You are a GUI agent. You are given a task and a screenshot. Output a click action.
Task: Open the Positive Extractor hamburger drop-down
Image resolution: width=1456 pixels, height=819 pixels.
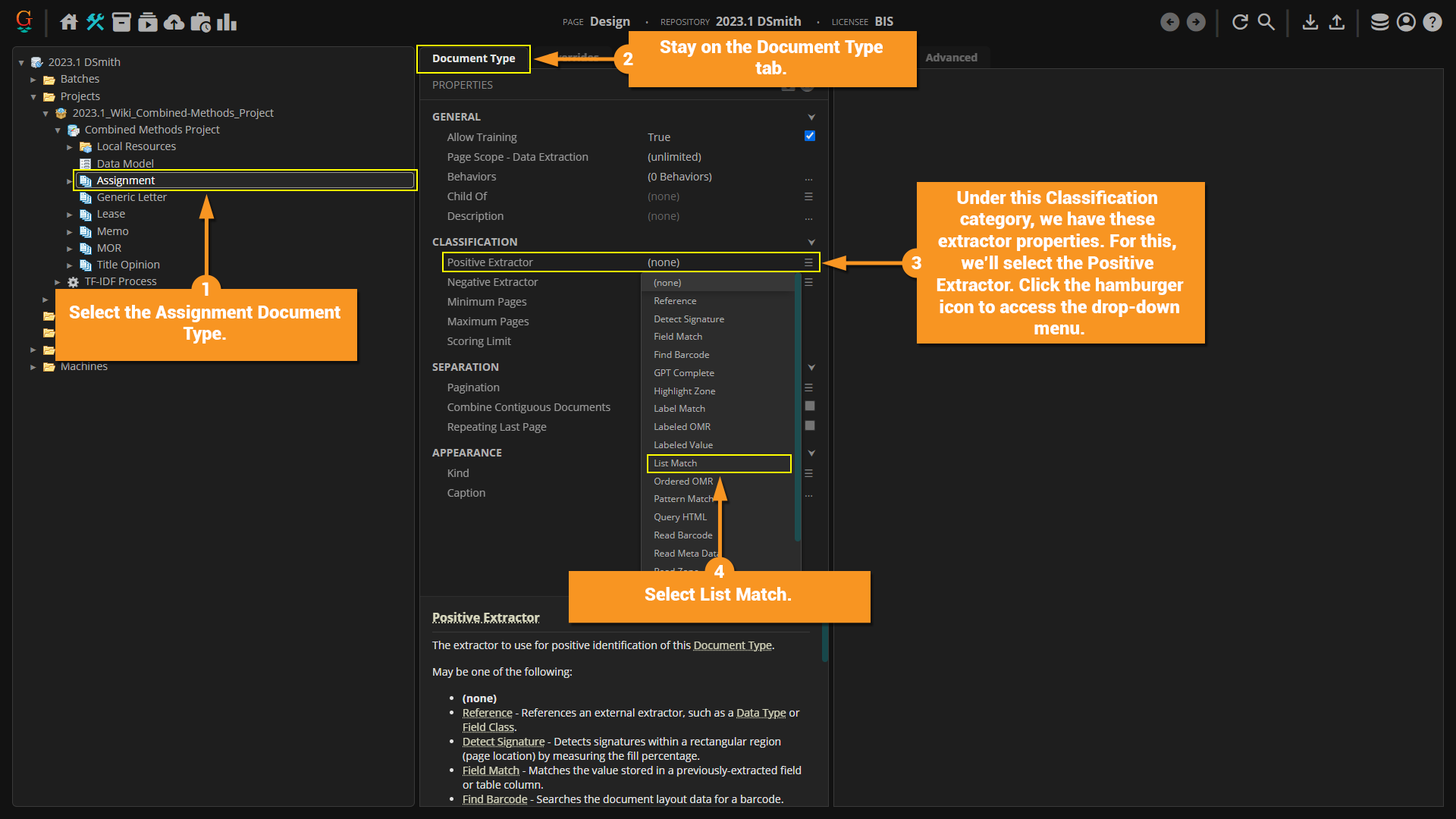point(808,262)
